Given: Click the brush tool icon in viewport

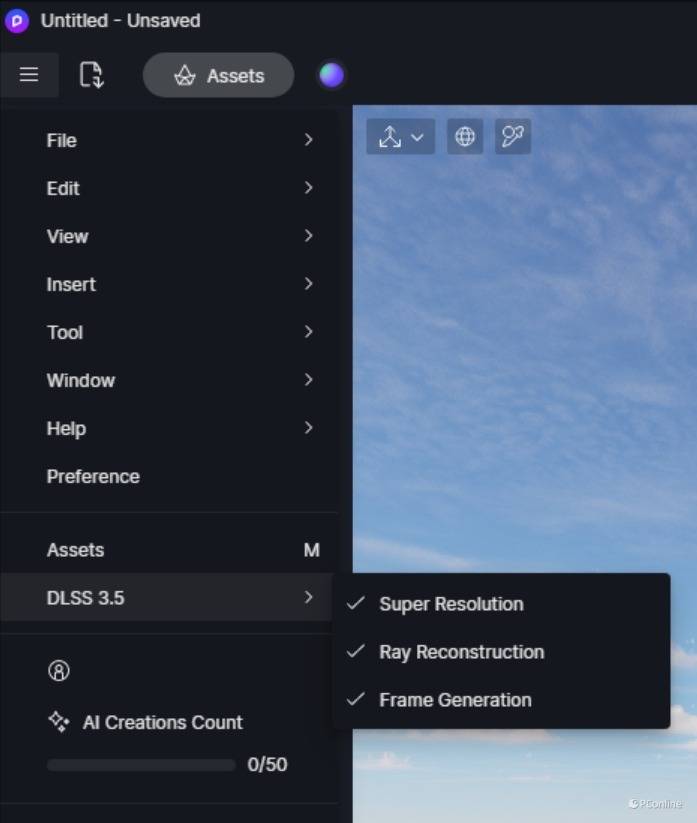Looking at the screenshot, I should [513, 137].
